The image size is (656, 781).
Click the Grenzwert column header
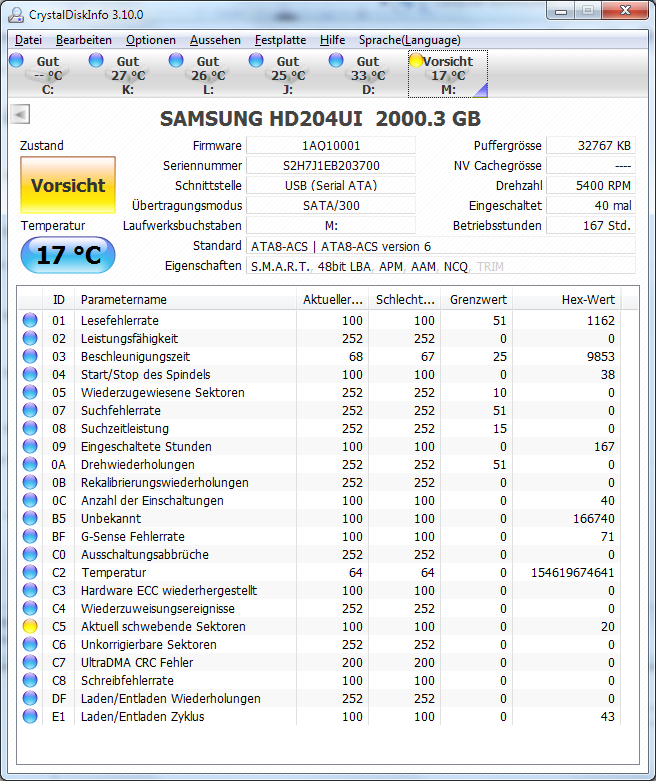coord(477,299)
